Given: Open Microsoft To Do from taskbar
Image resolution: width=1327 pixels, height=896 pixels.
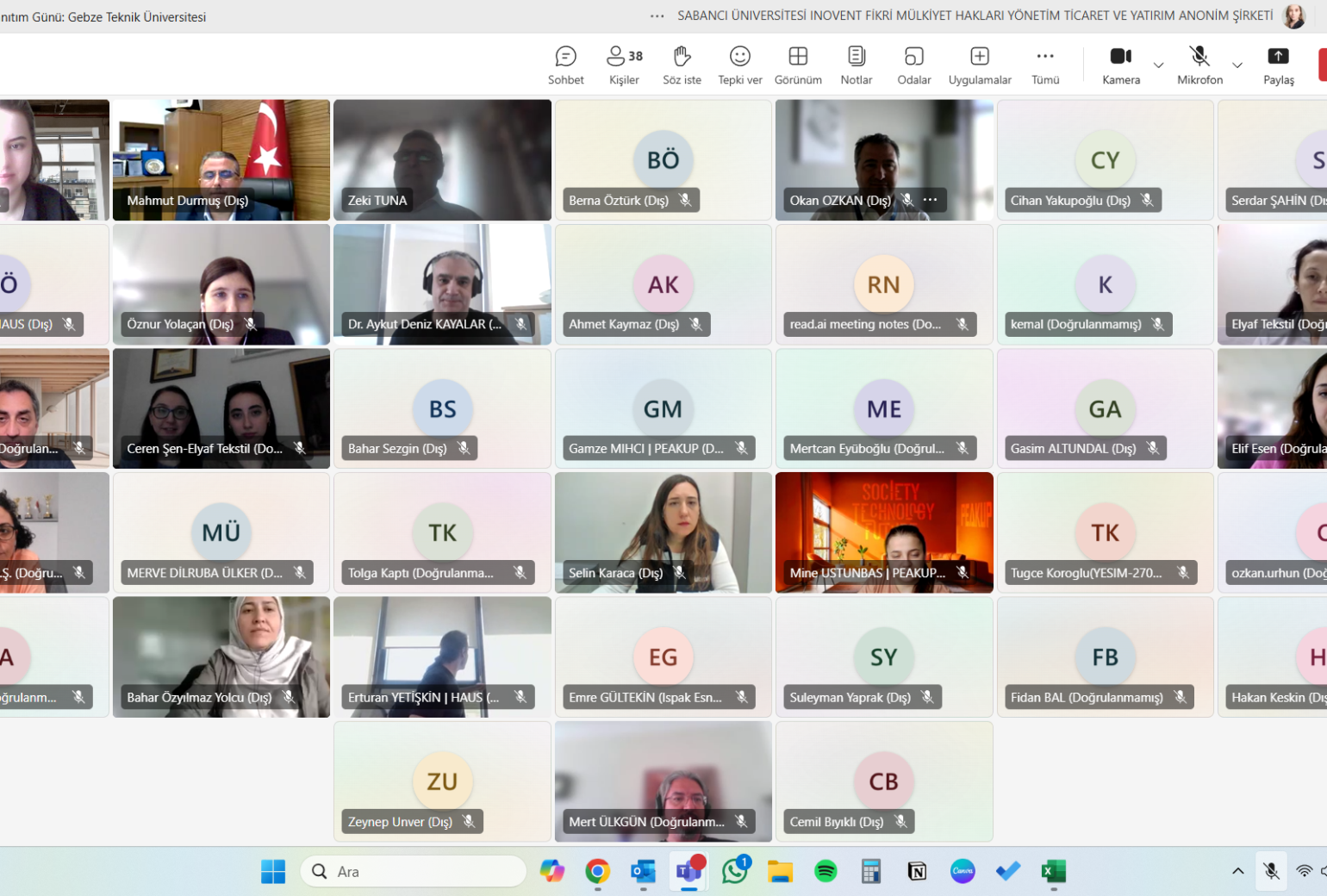Looking at the screenshot, I should 1008,872.
